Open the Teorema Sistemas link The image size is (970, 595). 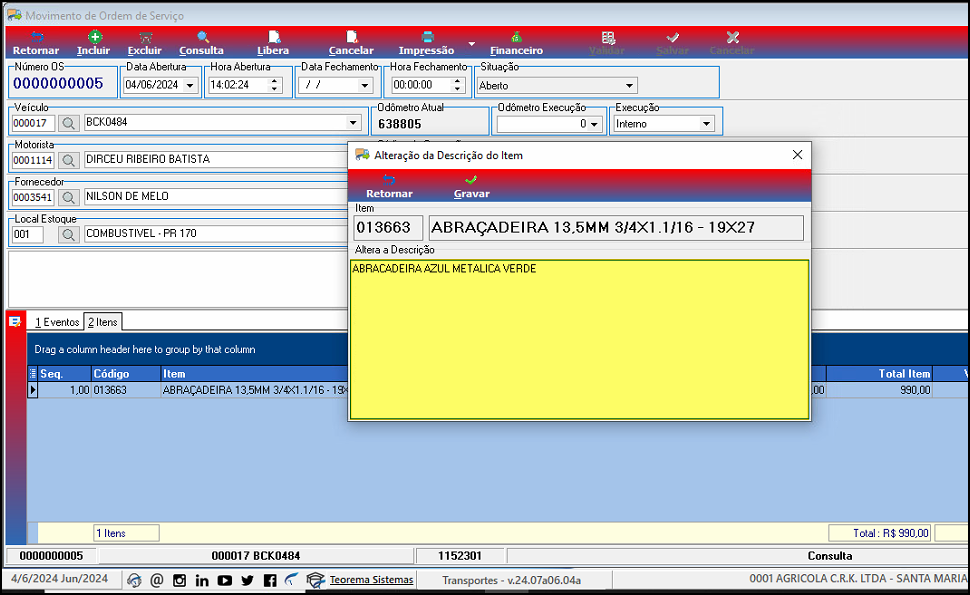[x=371, y=580]
